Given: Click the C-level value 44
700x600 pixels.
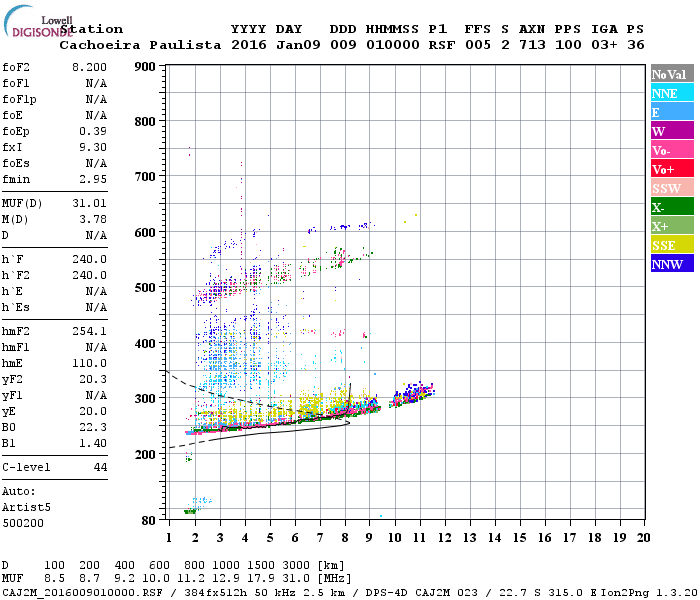Looking at the screenshot, I should pos(100,467).
